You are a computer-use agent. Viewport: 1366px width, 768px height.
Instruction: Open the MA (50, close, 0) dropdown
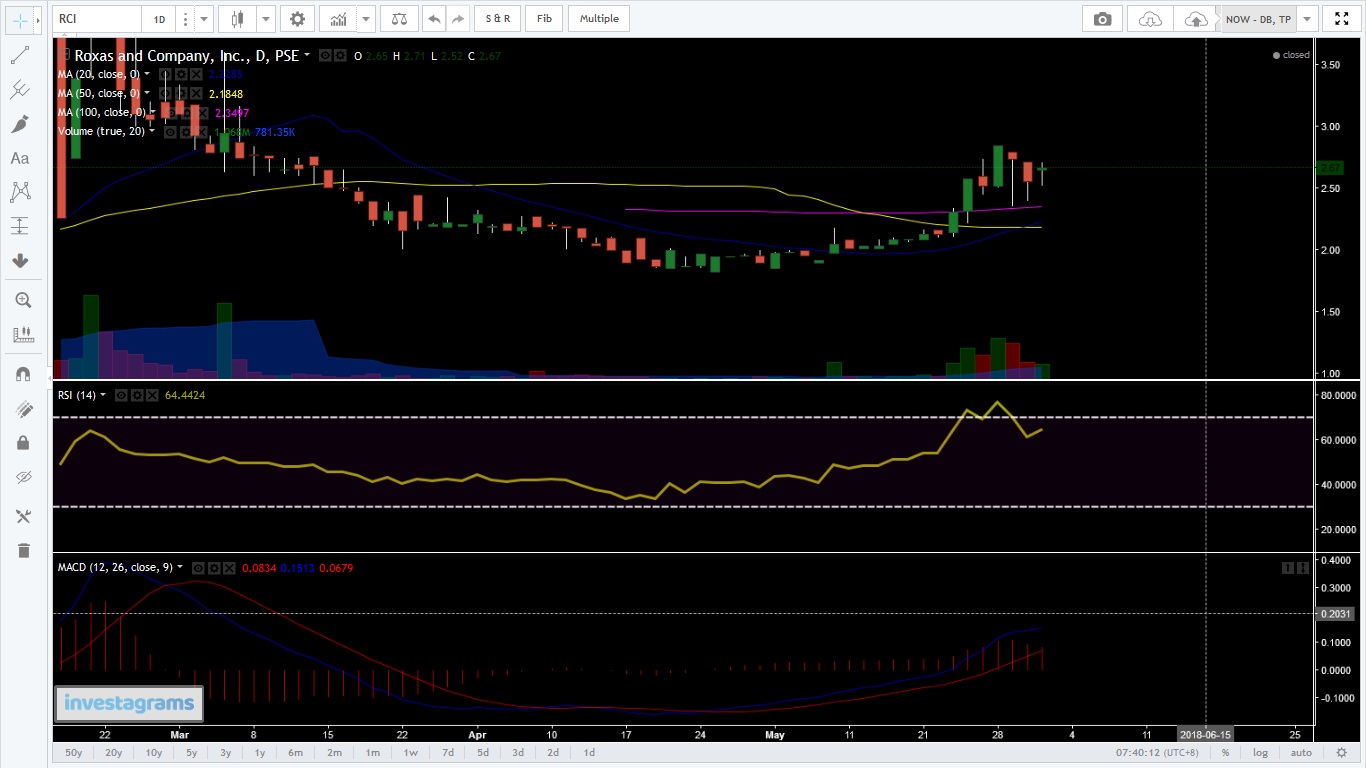147,93
